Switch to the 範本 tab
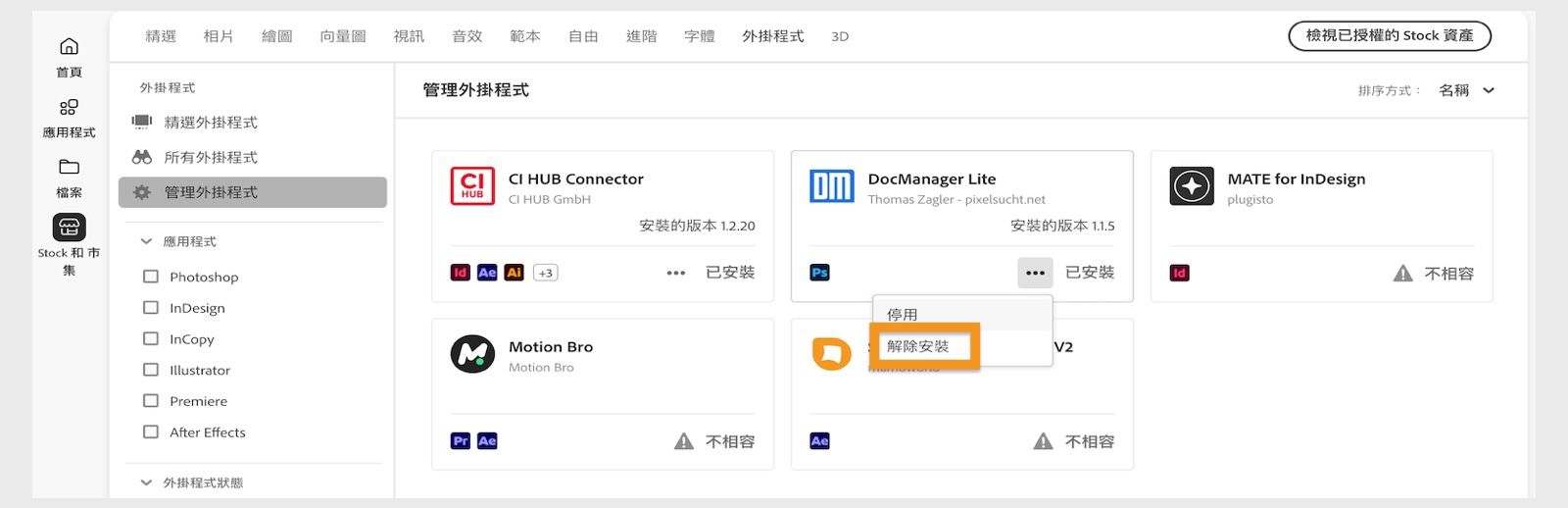This screenshot has height=508, width=1568. click(525, 36)
